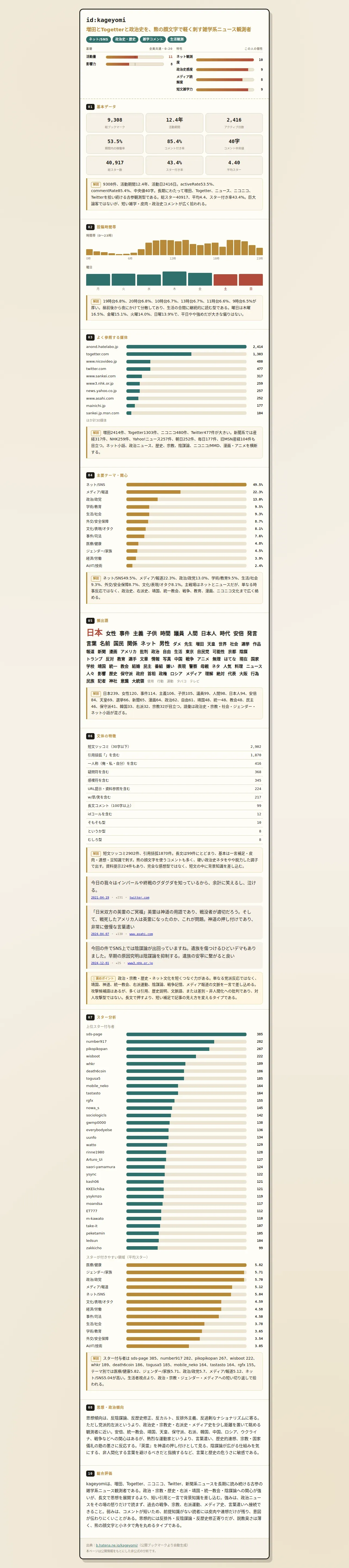
Task: Click the id:kageyomi page title
Action: click(x=106, y=20)
